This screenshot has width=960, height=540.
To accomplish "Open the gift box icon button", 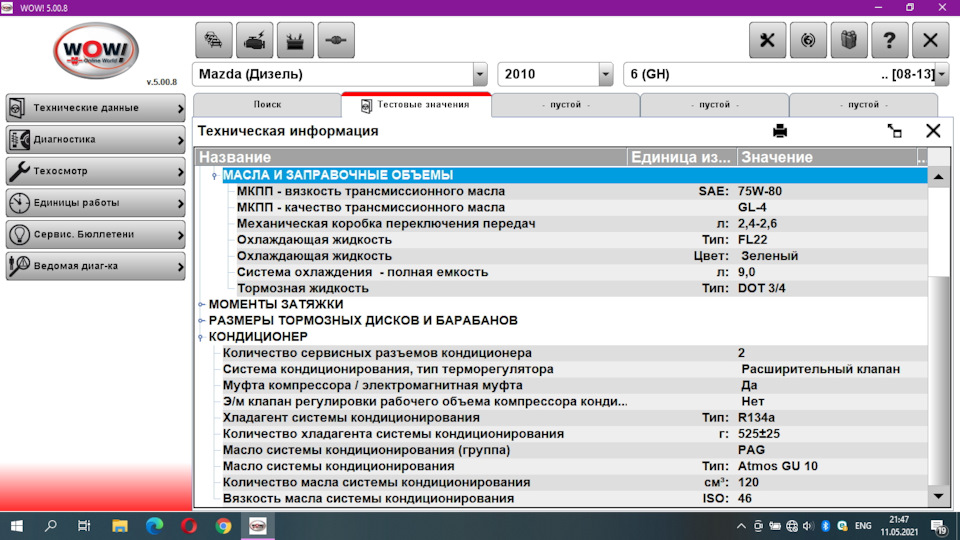I will click(849, 40).
